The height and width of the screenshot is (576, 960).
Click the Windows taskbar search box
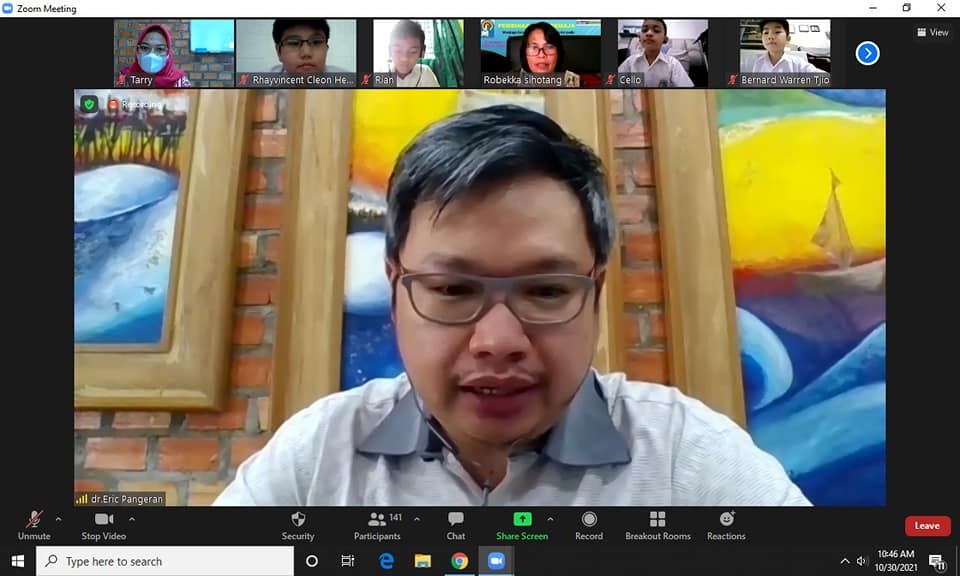165,561
